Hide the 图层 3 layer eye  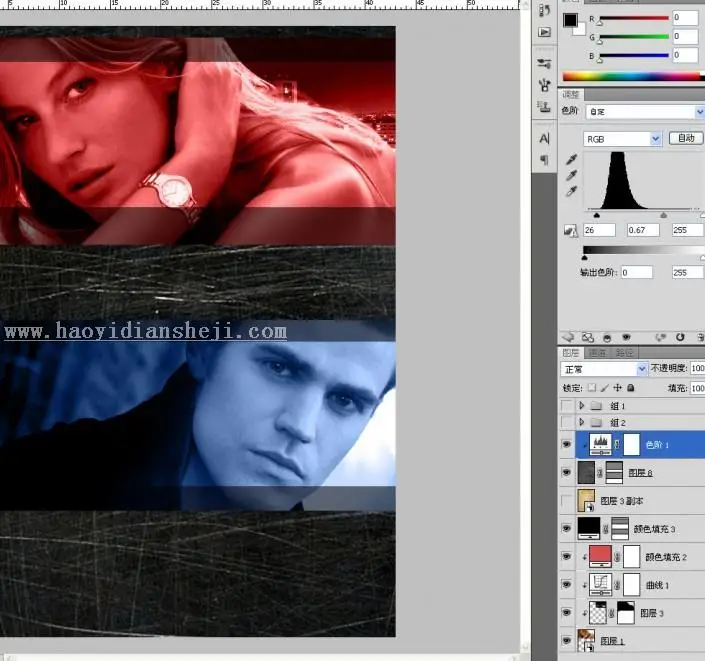click(567, 612)
